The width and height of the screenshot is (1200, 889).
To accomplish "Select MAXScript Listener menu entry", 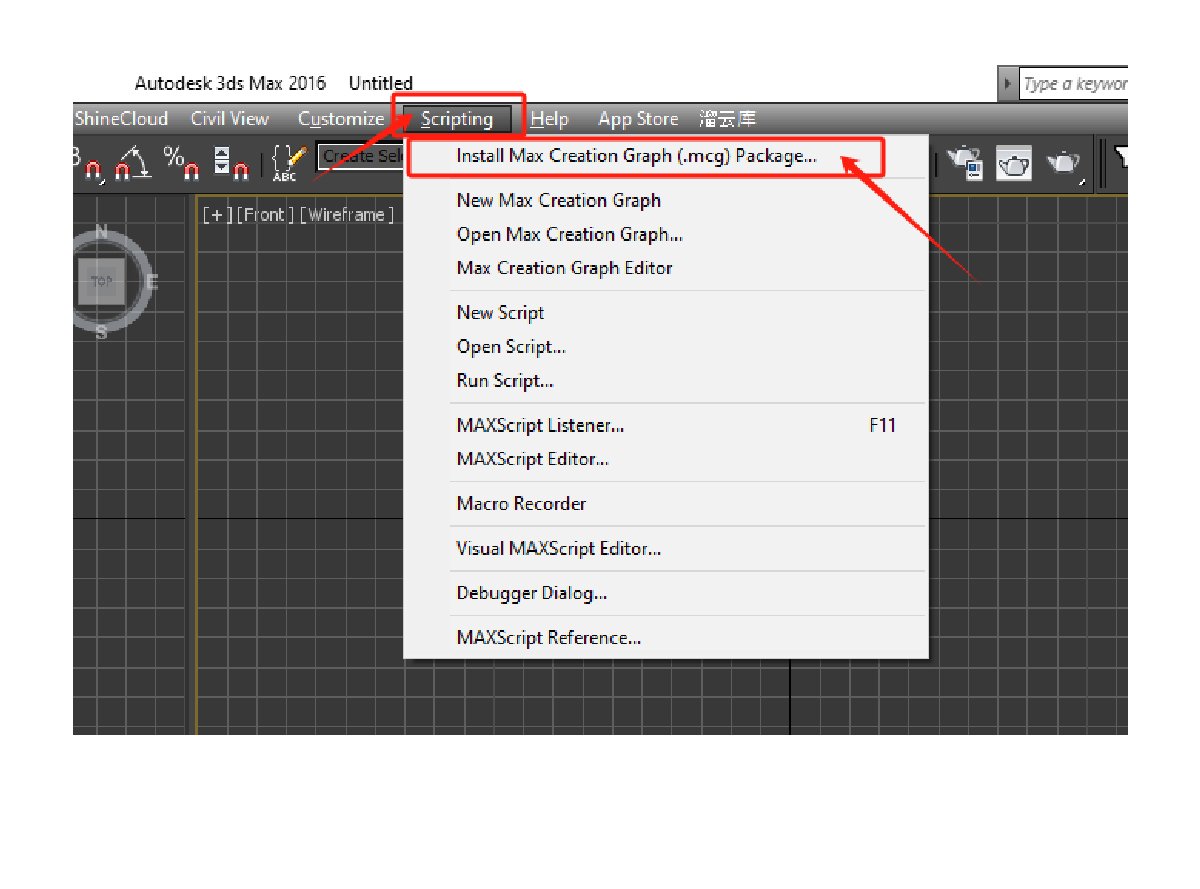I will point(540,425).
